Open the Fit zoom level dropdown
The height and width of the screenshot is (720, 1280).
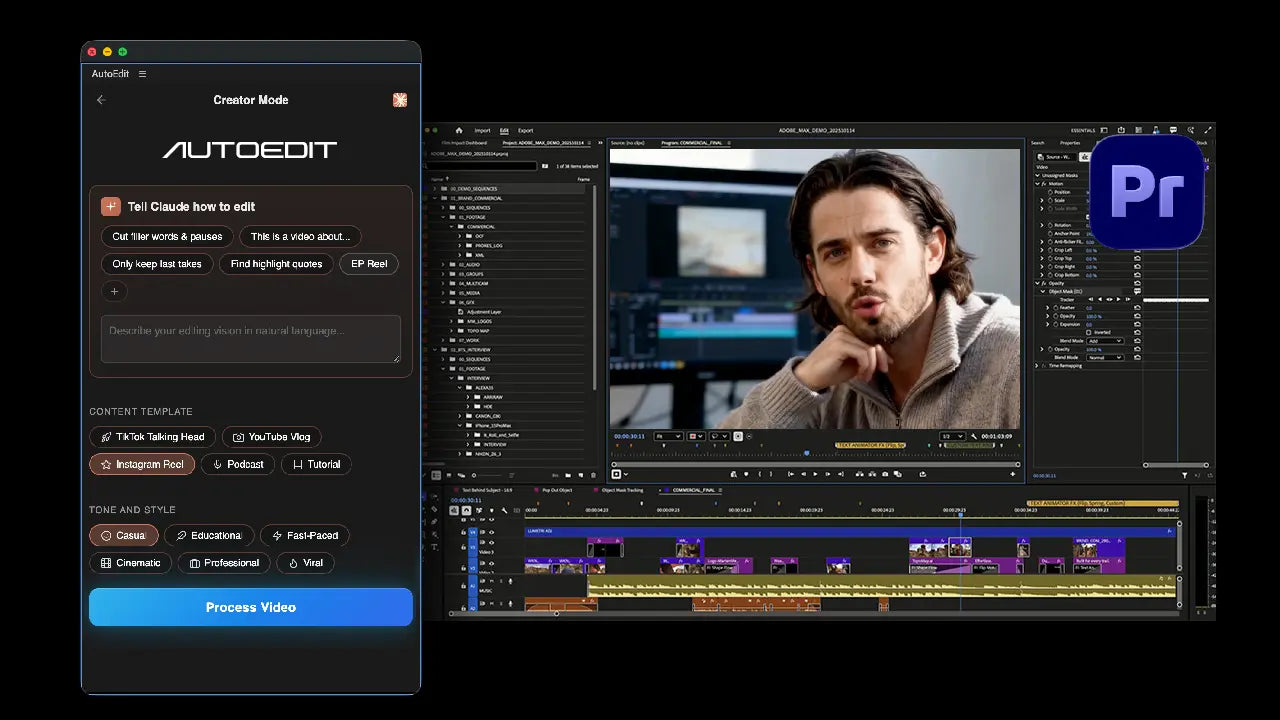[668, 436]
